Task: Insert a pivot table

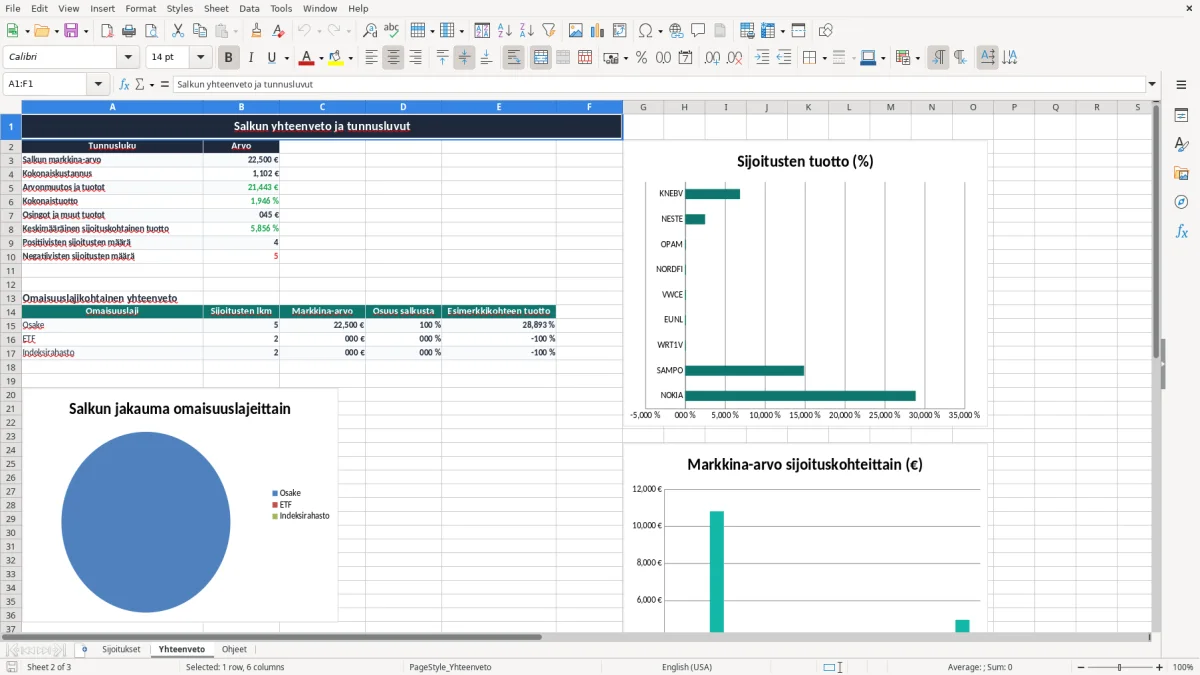Action: pyautogui.click(x=619, y=31)
